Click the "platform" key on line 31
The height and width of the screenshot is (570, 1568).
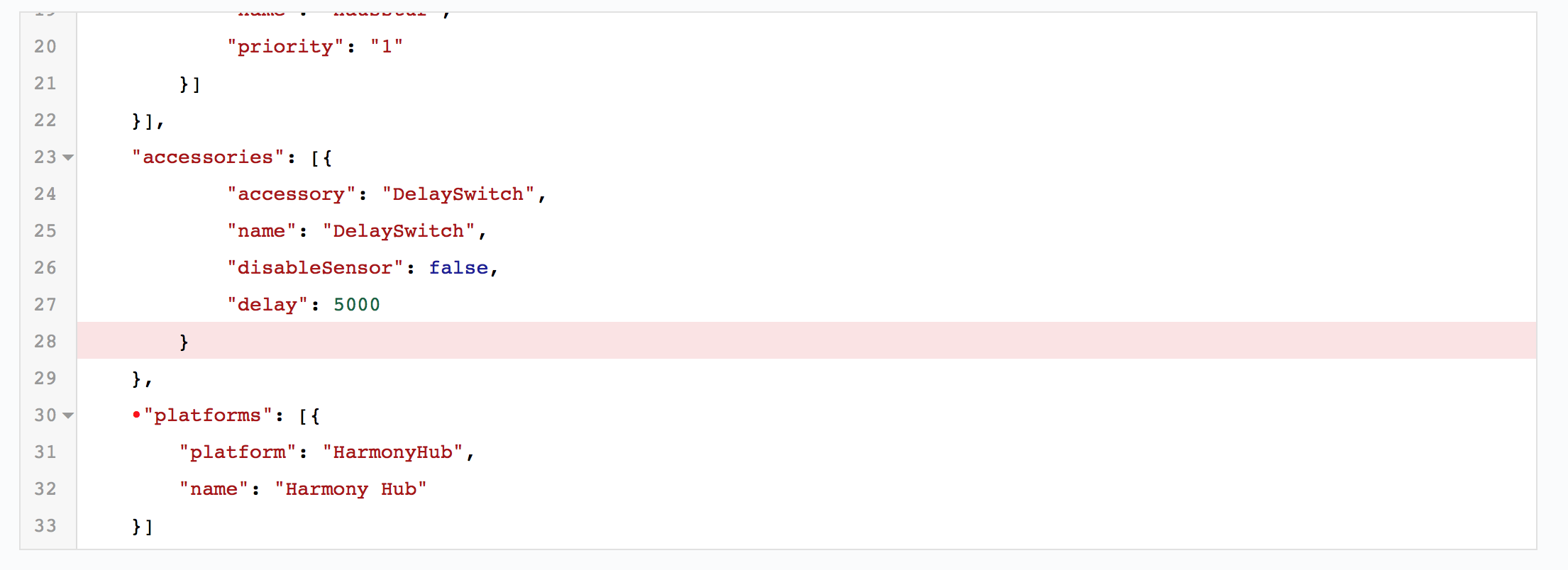point(237,452)
